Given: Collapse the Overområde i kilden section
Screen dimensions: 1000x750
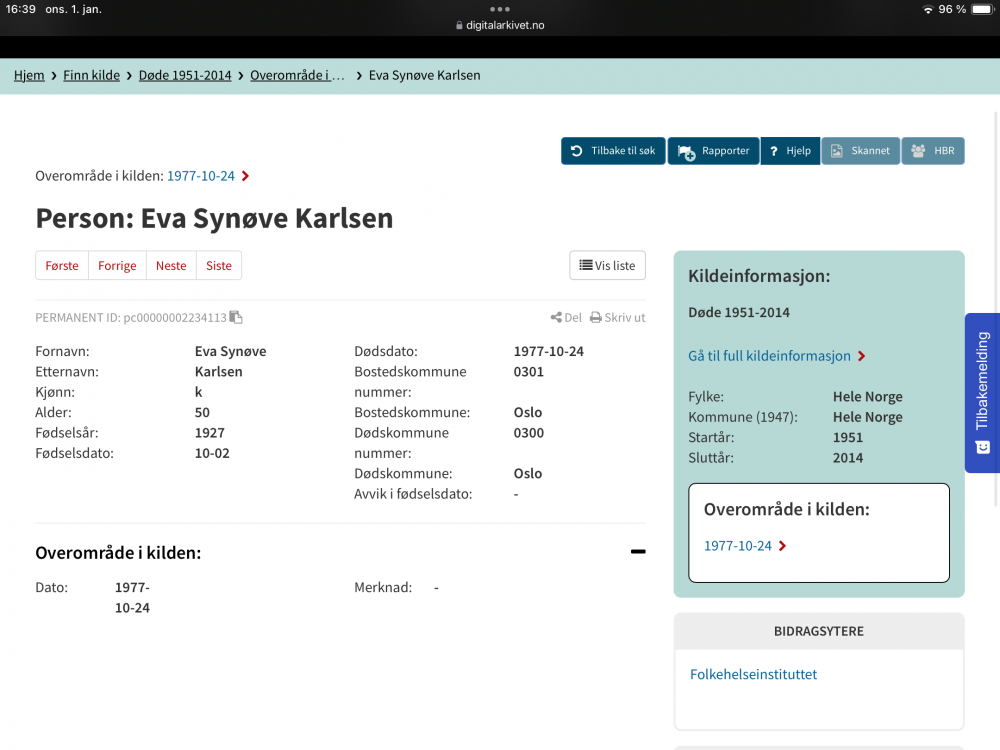Looking at the screenshot, I should (638, 552).
